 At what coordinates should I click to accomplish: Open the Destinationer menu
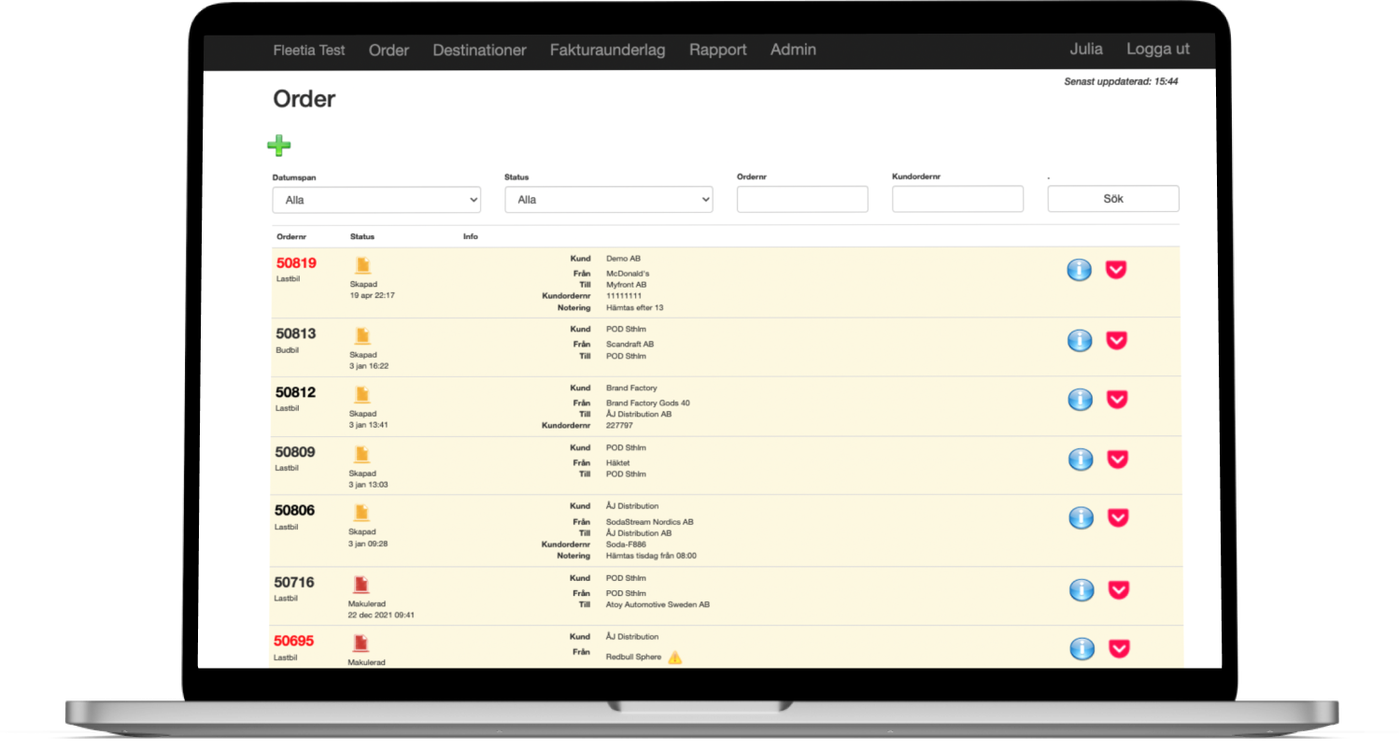pyautogui.click(x=479, y=50)
